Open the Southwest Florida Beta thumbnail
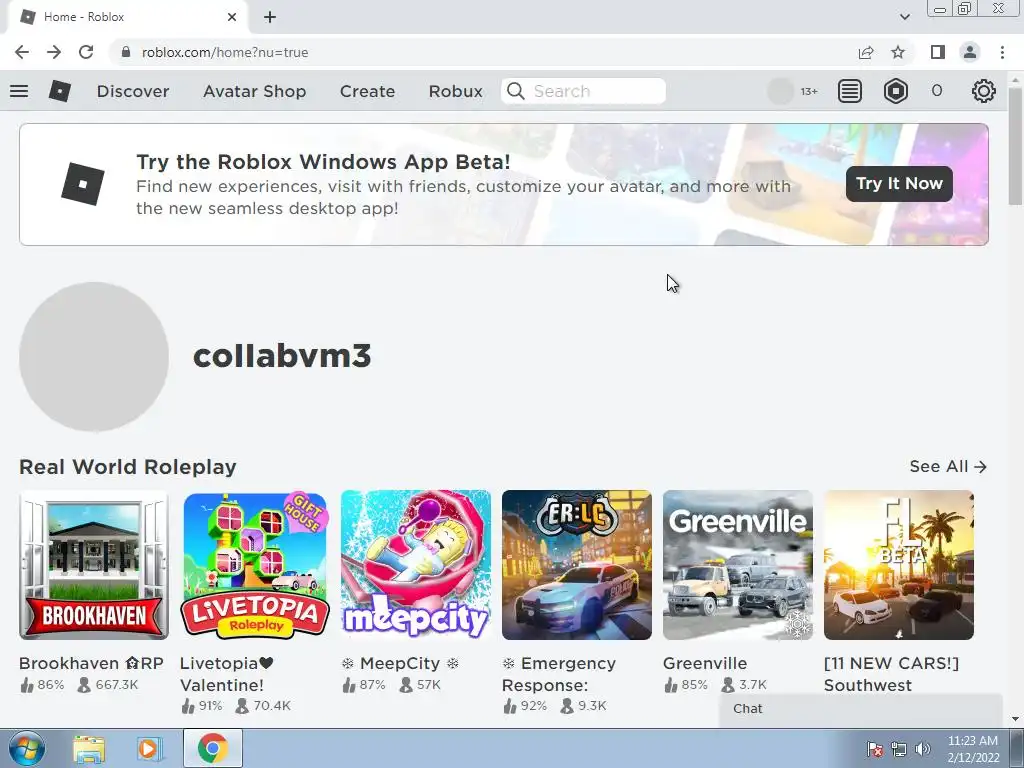 click(x=899, y=565)
